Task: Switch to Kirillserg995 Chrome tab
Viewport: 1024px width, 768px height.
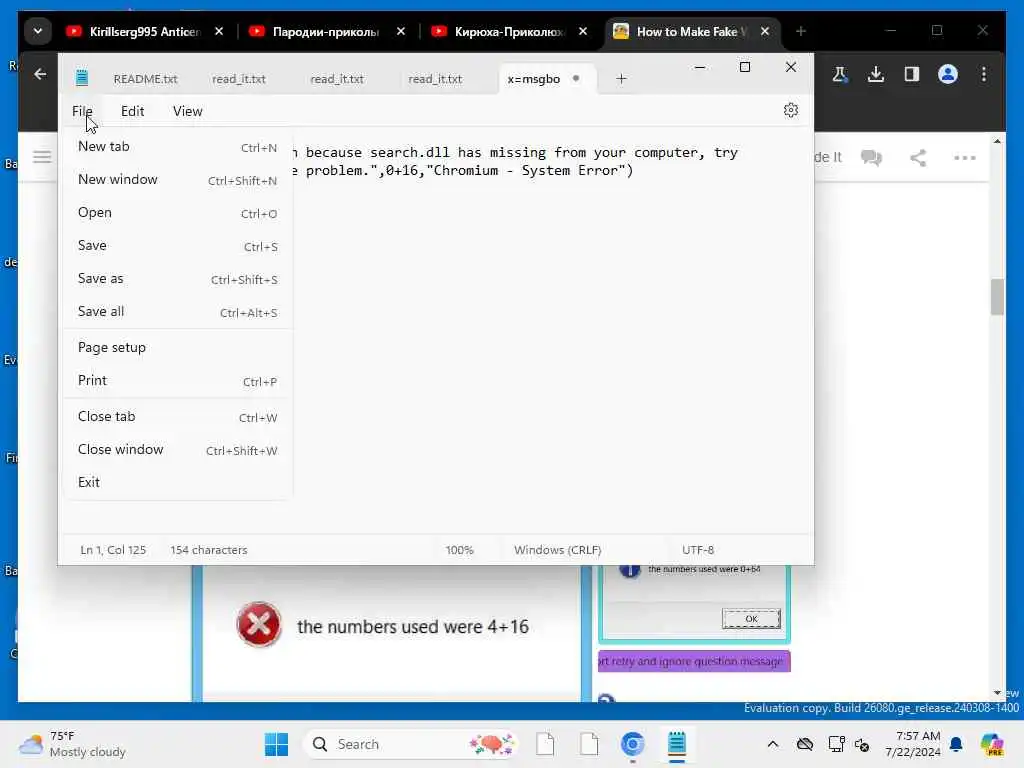Action: point(145,31)
